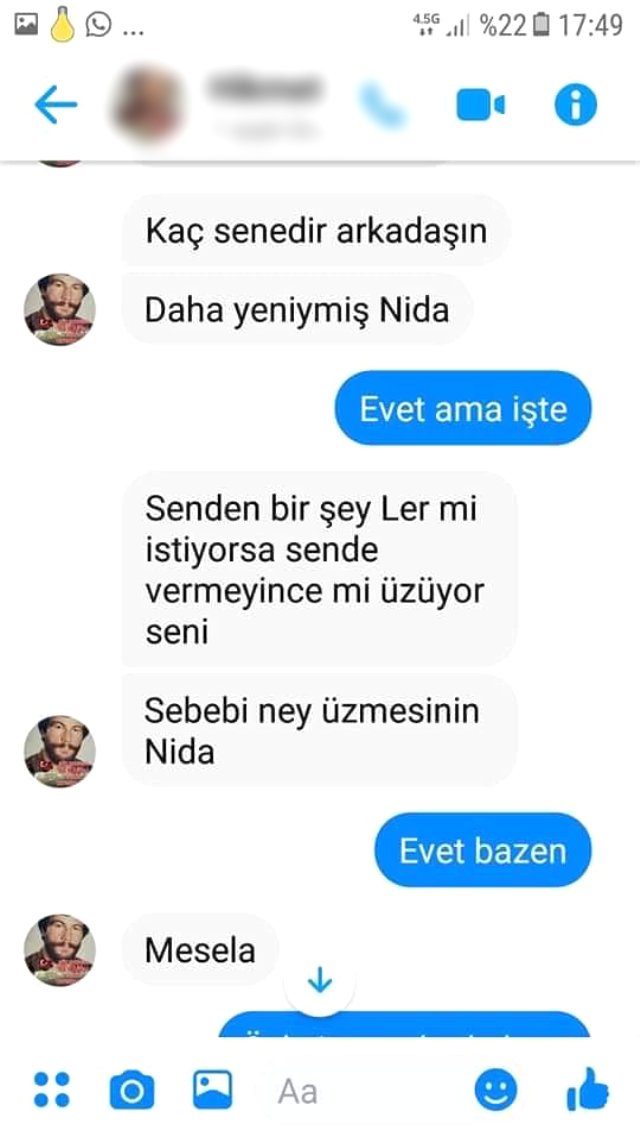
Task: Open the camera from the message bar
Action: pyautogui.click(x=132, y=1090)
